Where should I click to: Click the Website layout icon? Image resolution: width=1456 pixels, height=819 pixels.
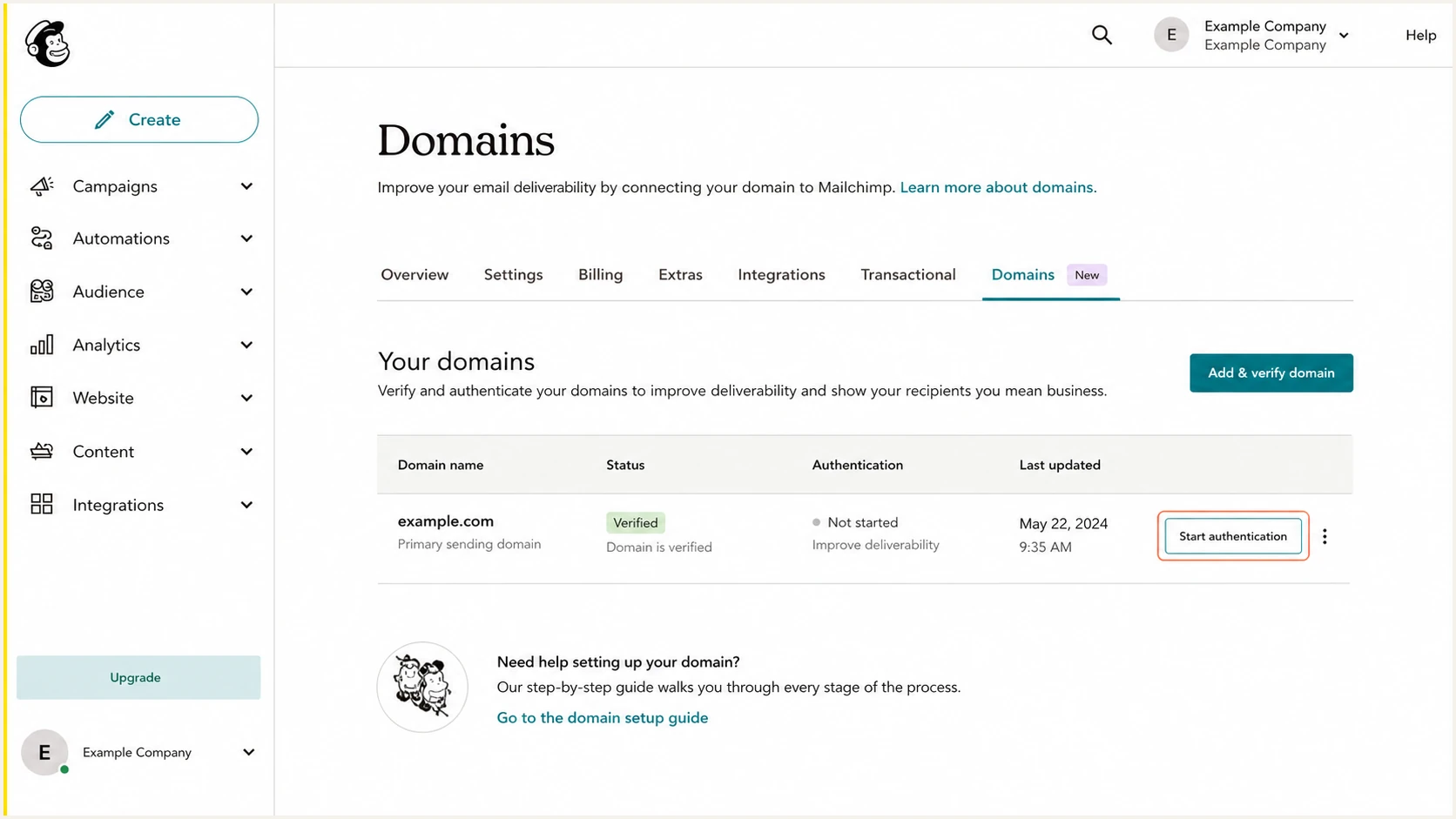click(42, 398)
